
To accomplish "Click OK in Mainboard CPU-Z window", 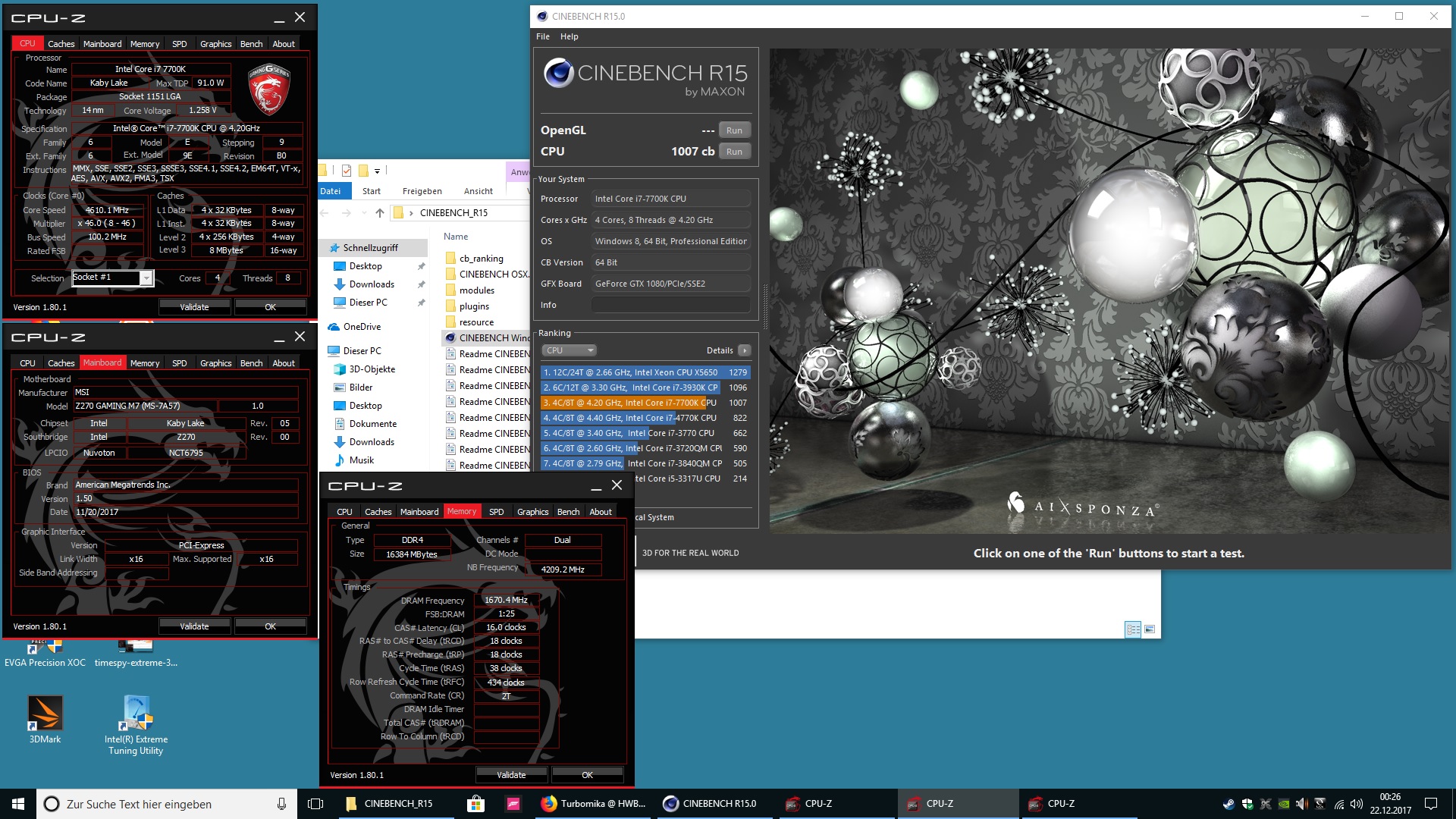I will tap(270, 626).
